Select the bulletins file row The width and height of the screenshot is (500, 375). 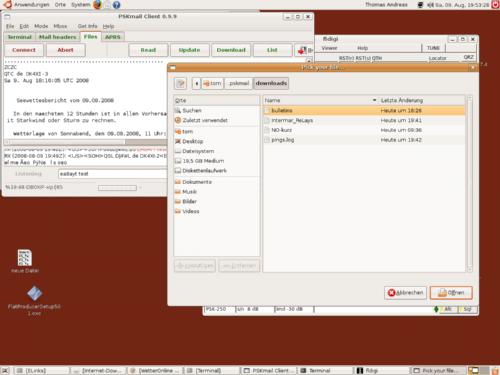click(364, 110)
